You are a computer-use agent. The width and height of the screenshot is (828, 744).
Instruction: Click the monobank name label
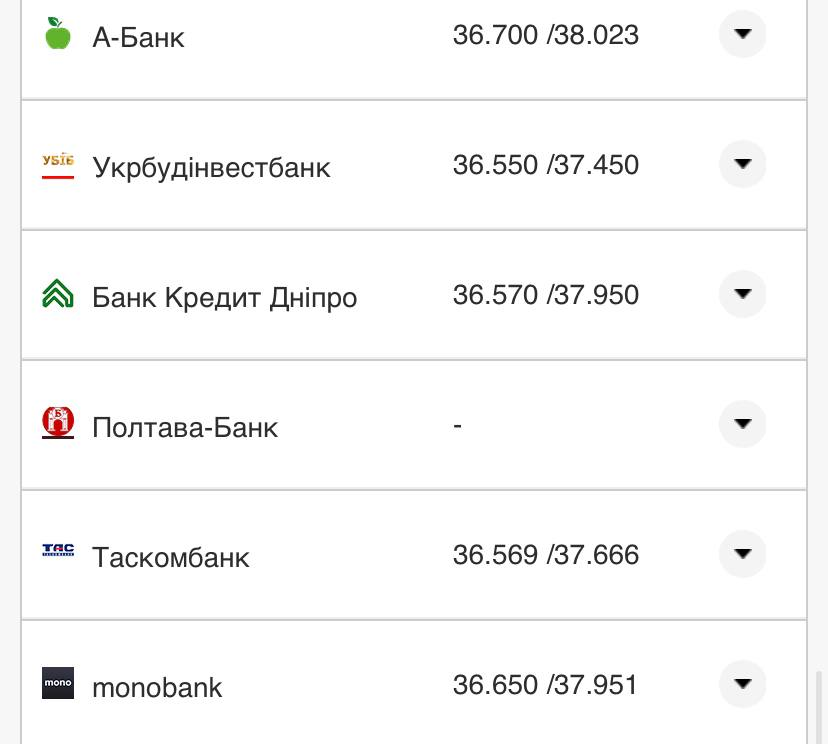point(156,687)
